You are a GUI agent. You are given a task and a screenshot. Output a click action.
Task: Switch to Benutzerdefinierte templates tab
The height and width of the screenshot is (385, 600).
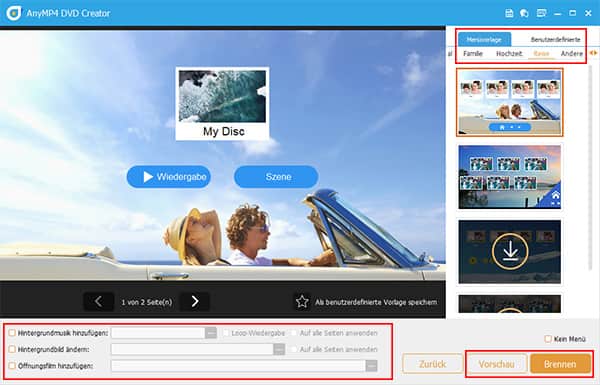[x=555, y=39]
